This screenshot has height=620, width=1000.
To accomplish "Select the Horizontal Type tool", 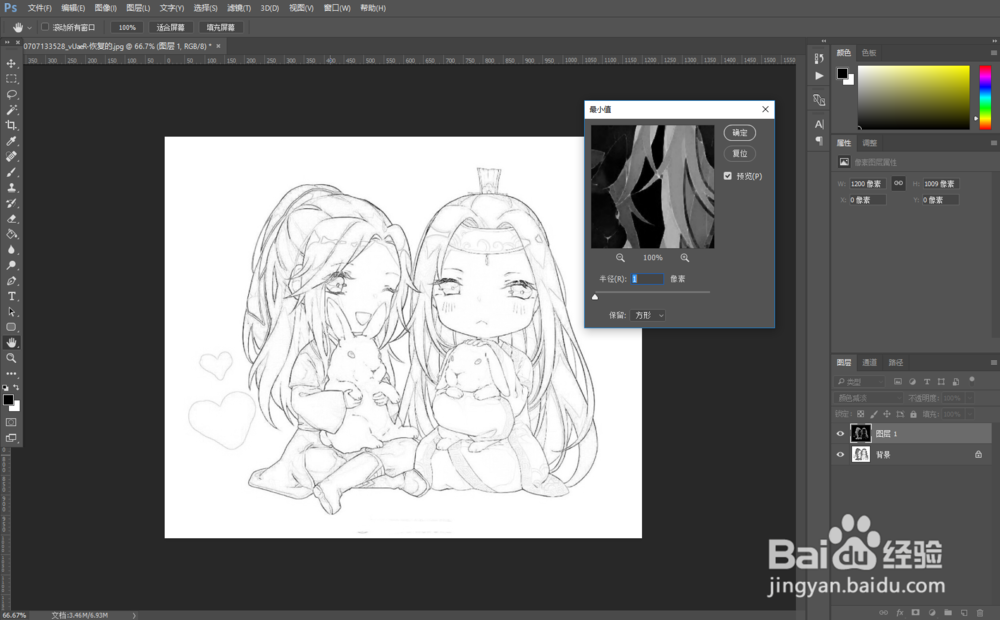I will coord(11,296).
